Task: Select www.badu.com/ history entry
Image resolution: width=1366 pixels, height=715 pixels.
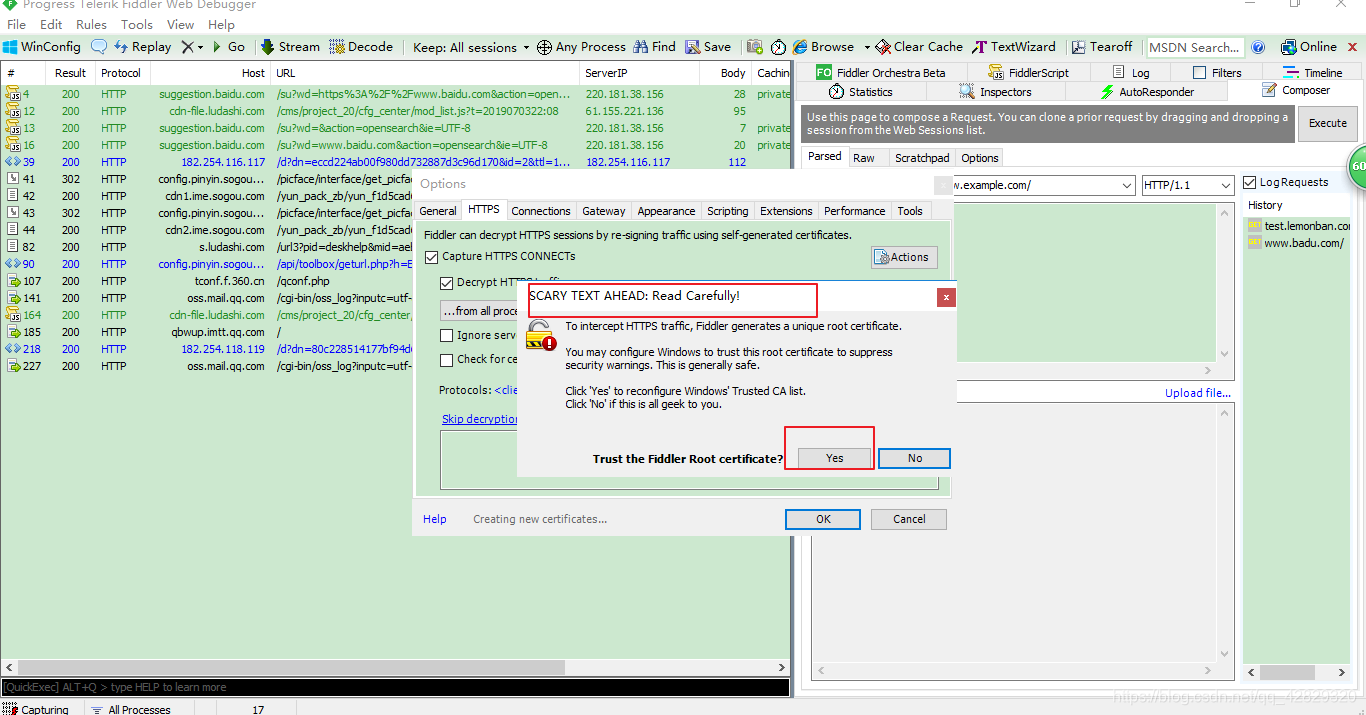Action: pyautogui.click(x=1295, y=242)
